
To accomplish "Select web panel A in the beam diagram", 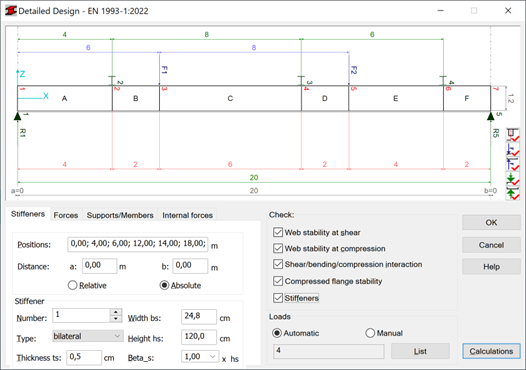I will click(x=65, y=98).
